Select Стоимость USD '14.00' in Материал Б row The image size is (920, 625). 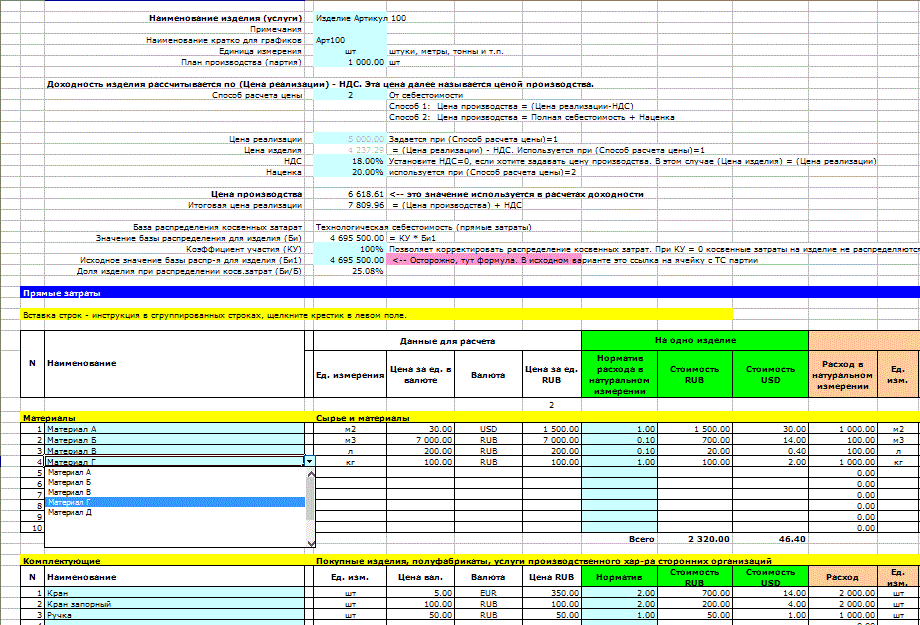770,440
